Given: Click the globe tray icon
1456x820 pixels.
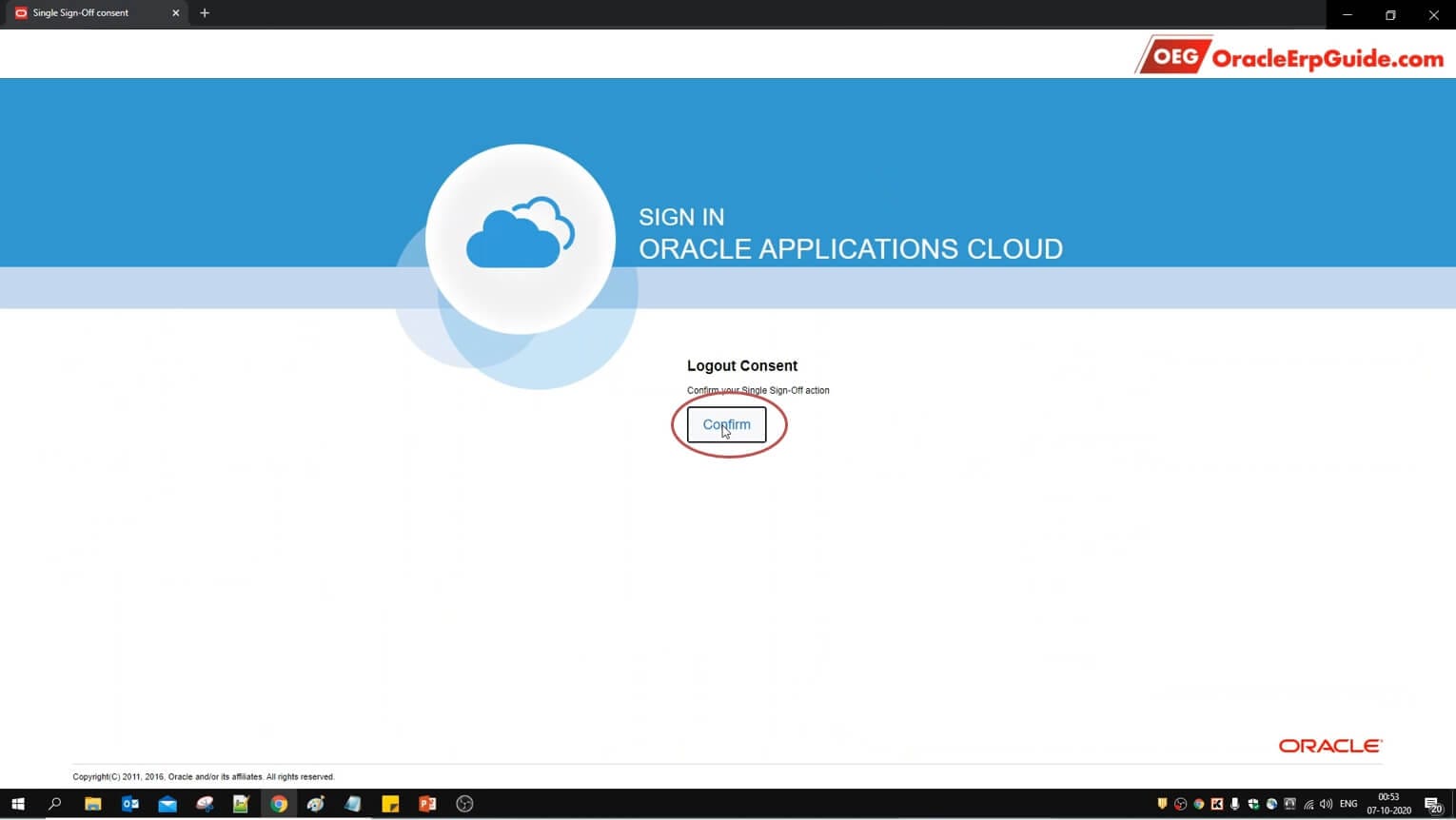Looking at the screenshot, I should [1271, 804].
